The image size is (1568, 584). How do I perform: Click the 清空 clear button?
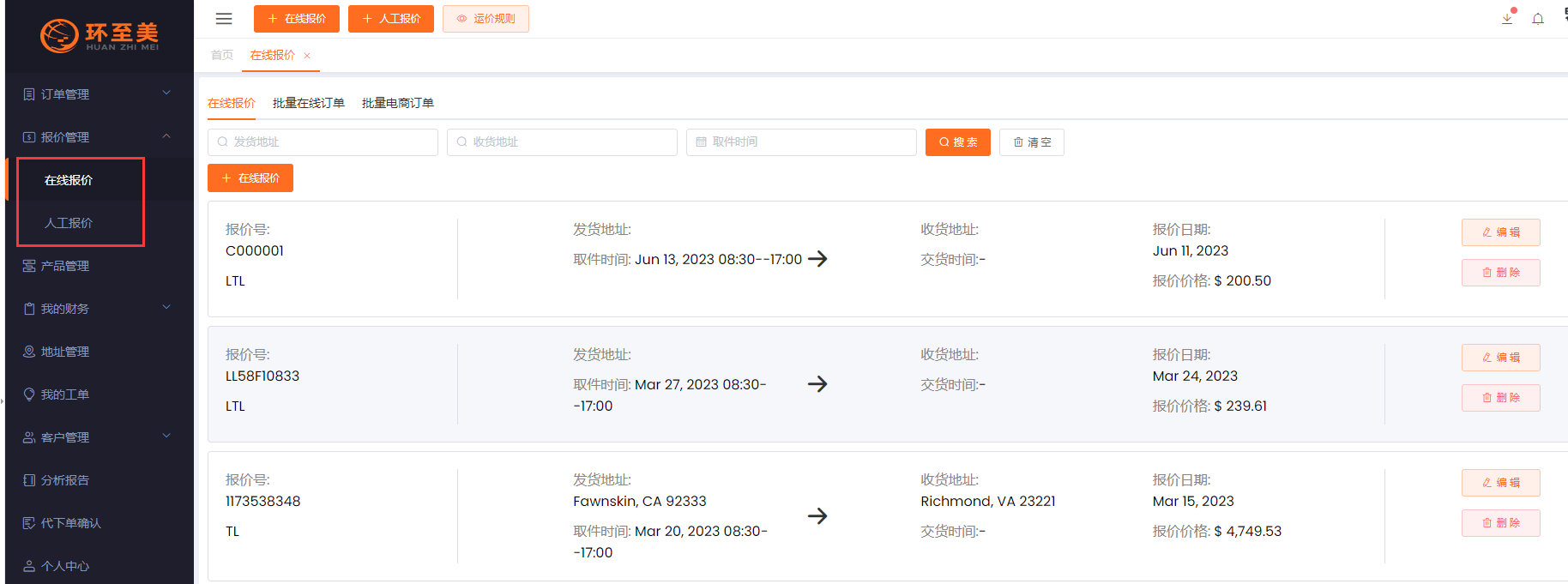point(1031,142)
